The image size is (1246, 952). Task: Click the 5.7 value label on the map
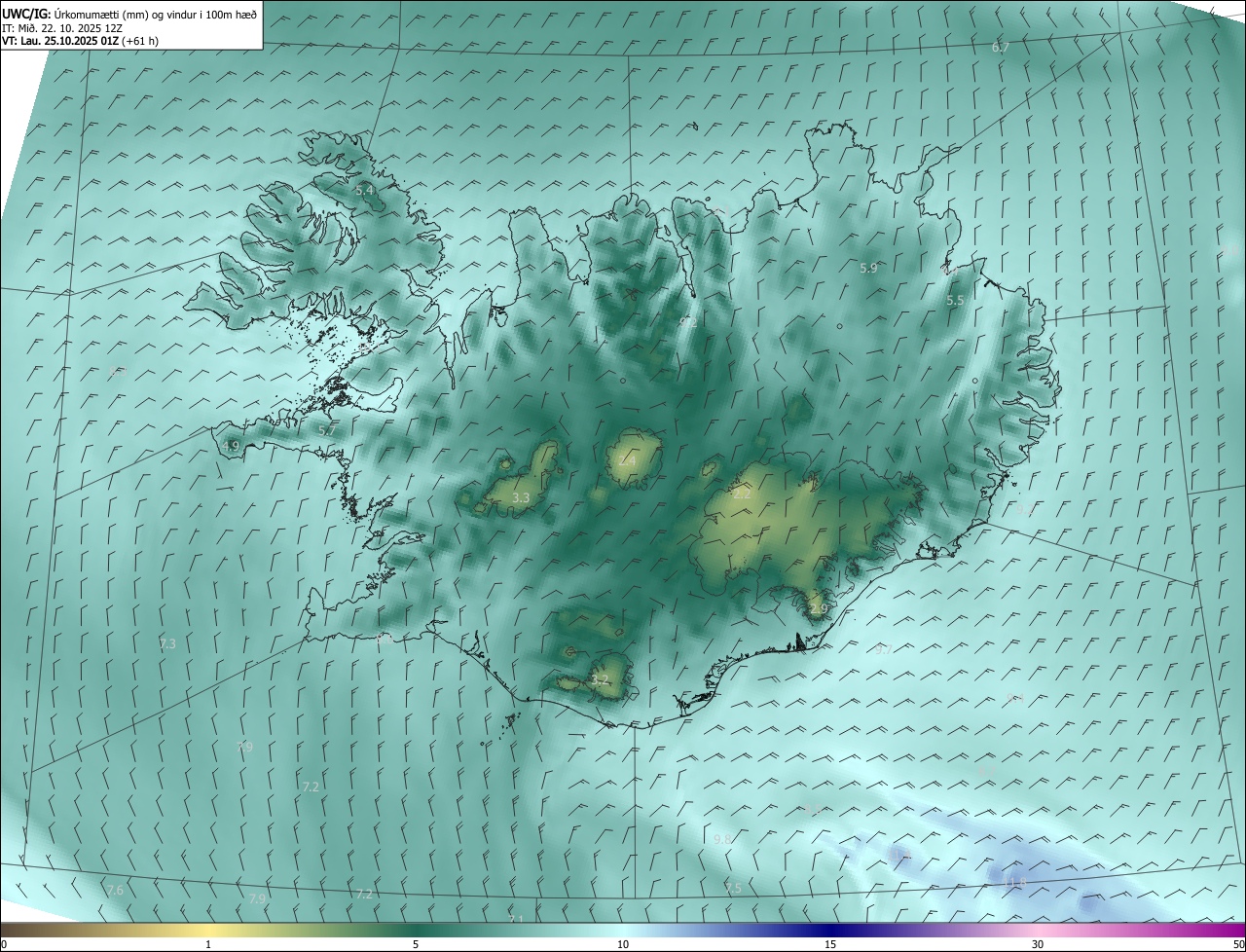coord(327,429)
